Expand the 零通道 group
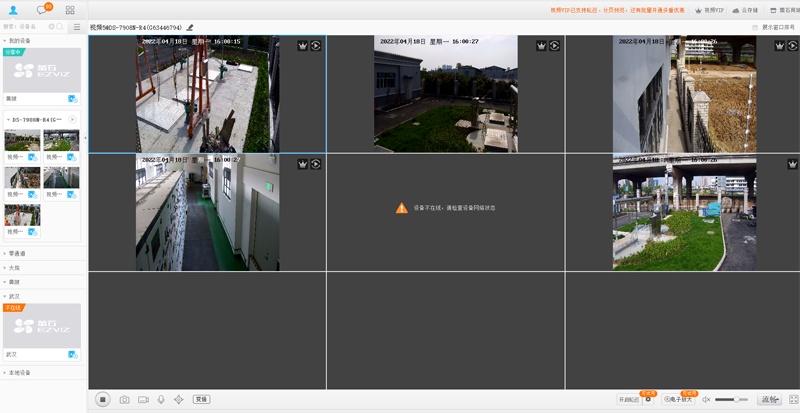This screenshot has height=413, width=800. [16, 253]
